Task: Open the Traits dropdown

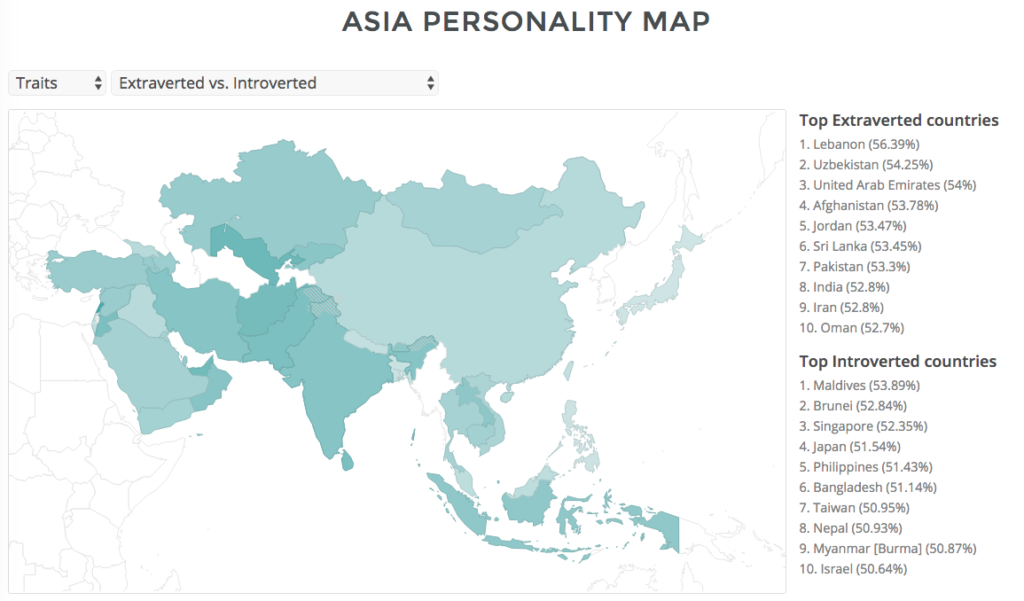Action: click(x=57, y=82)
